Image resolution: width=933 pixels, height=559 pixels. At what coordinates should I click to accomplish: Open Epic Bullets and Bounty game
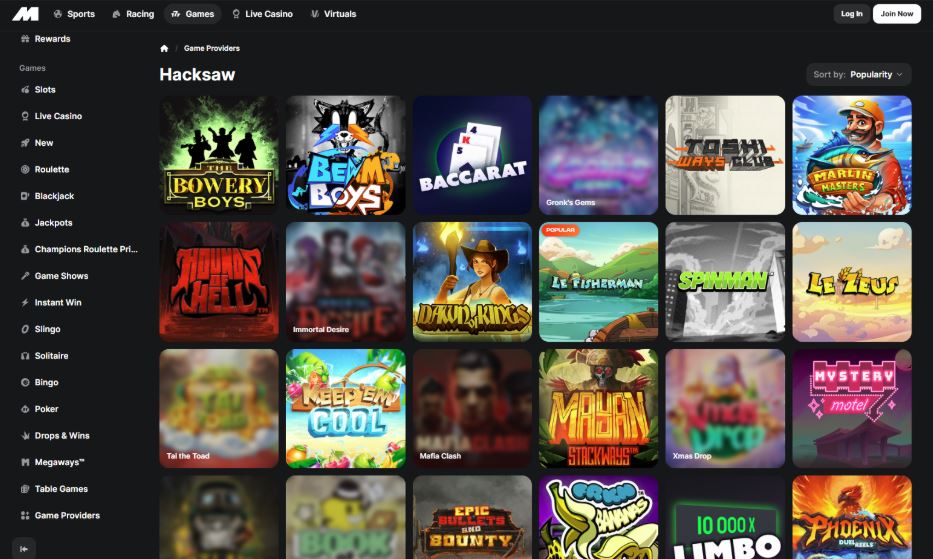472,517
